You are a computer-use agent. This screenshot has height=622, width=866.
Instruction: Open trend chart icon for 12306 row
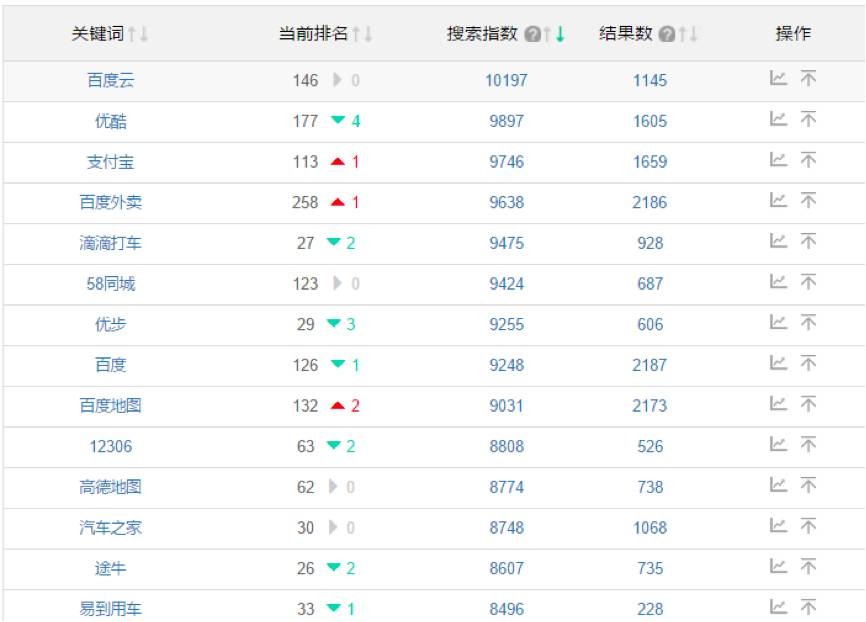778,444
